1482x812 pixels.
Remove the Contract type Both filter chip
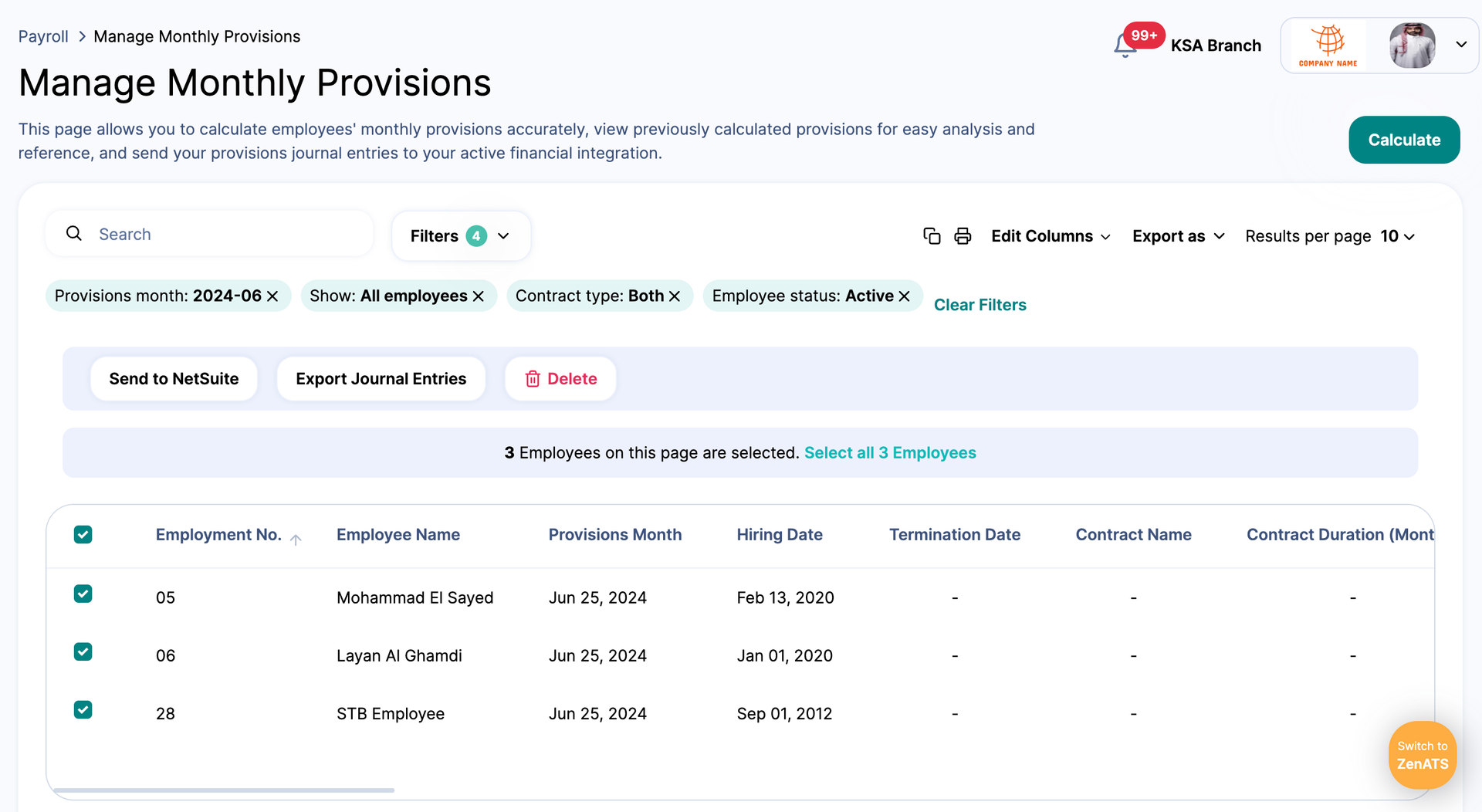click(x=675, y=296)
